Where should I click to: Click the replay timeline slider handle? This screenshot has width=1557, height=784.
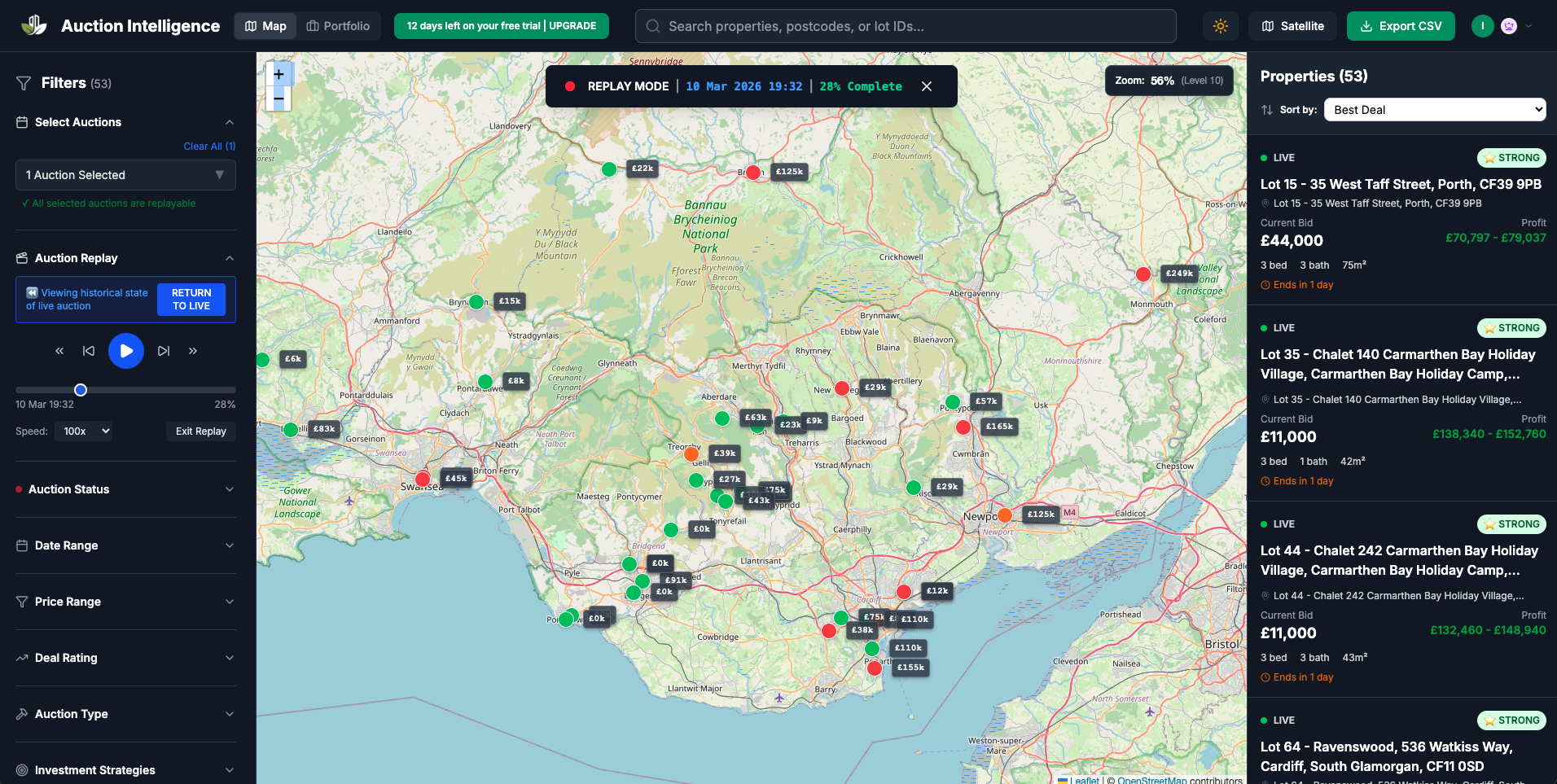pos(81,390)
